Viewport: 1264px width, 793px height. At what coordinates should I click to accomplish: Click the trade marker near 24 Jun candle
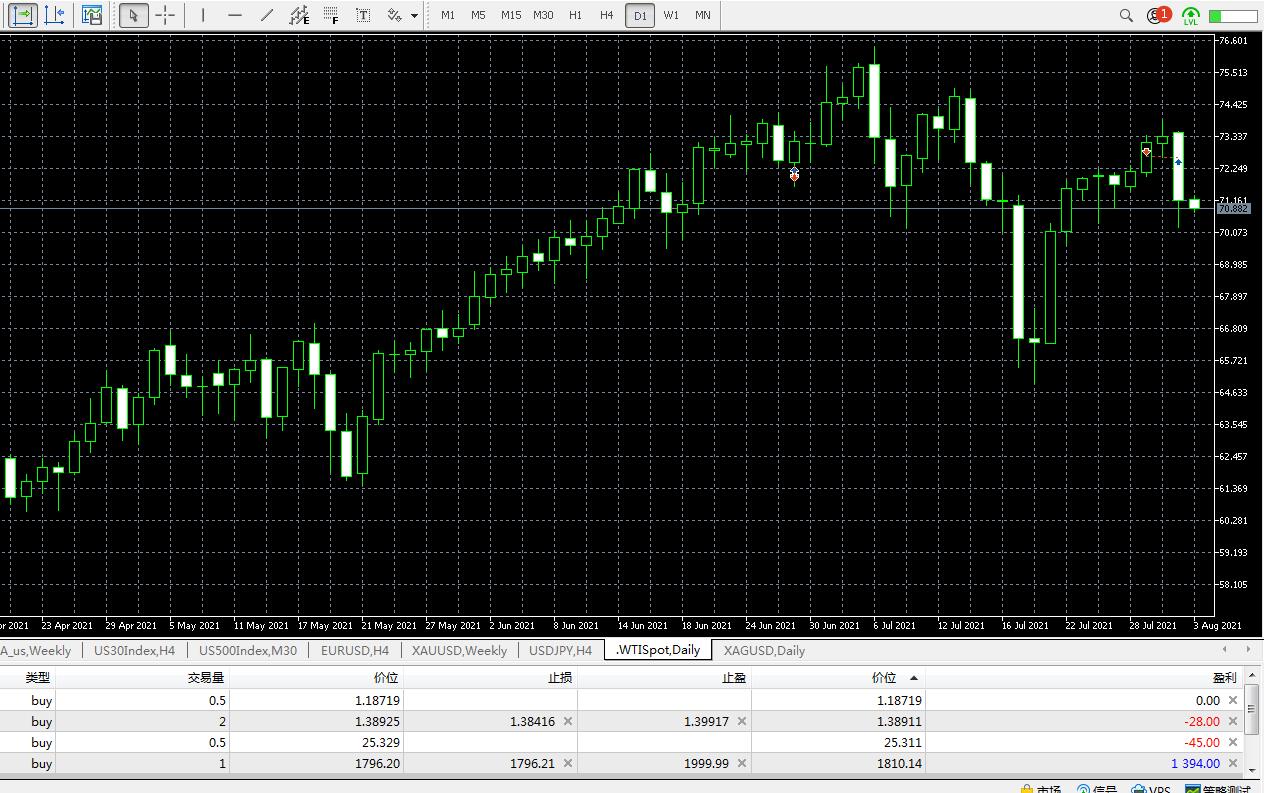[794, 175]
